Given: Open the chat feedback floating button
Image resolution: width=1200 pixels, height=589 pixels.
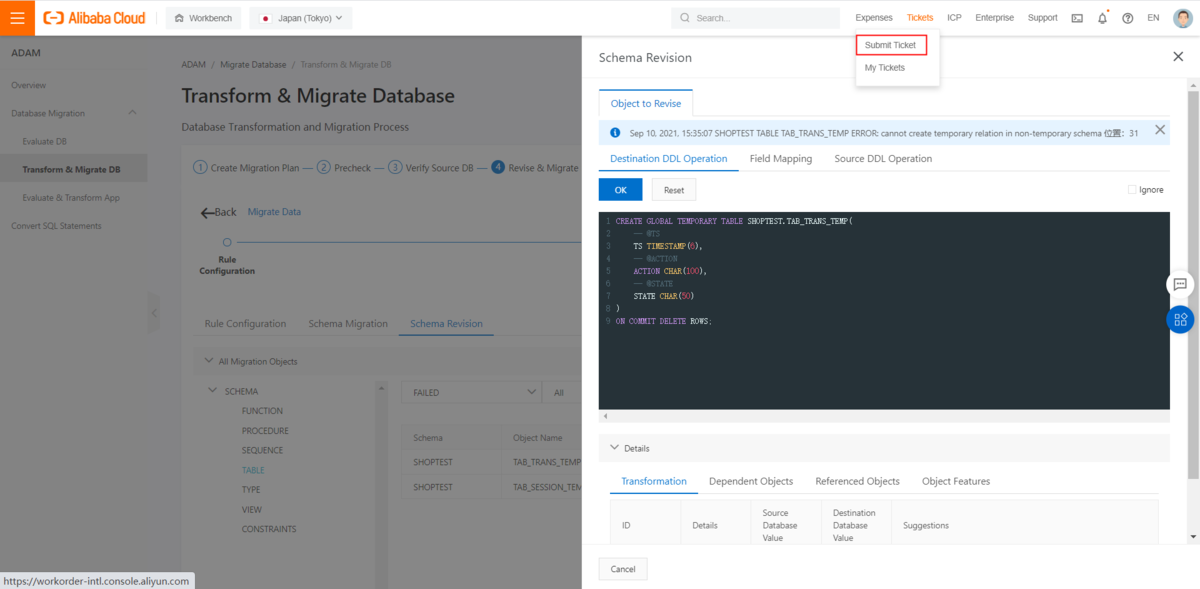Looking at the screenshot, I should pos(1180,284).
